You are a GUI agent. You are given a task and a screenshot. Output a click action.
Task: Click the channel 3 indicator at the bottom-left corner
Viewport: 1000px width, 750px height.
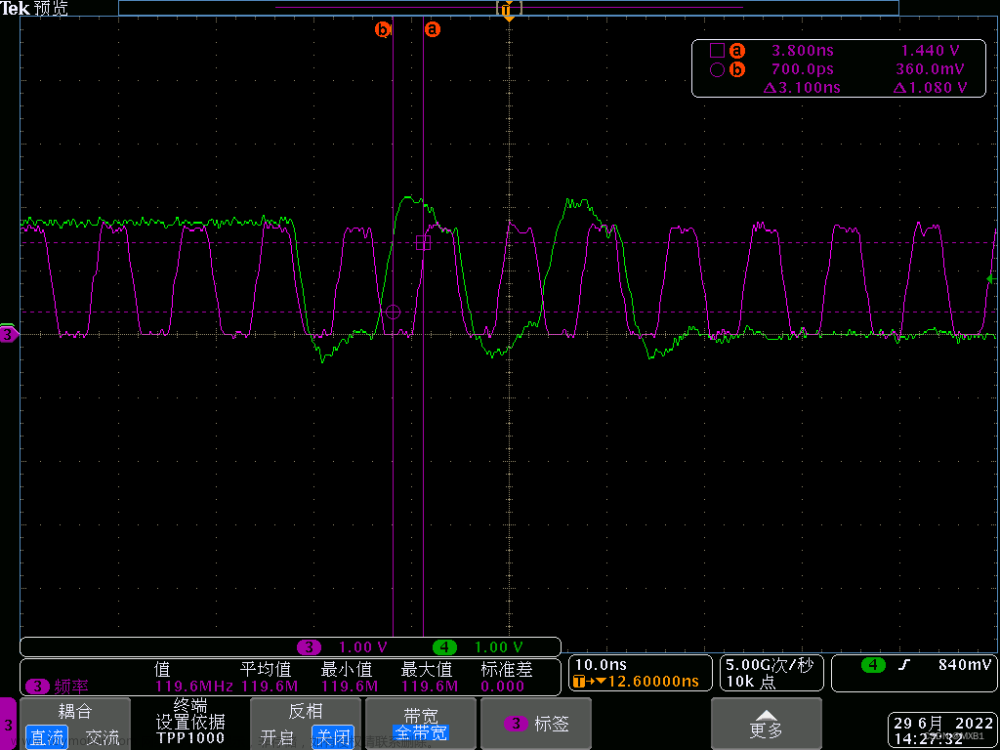8,724
